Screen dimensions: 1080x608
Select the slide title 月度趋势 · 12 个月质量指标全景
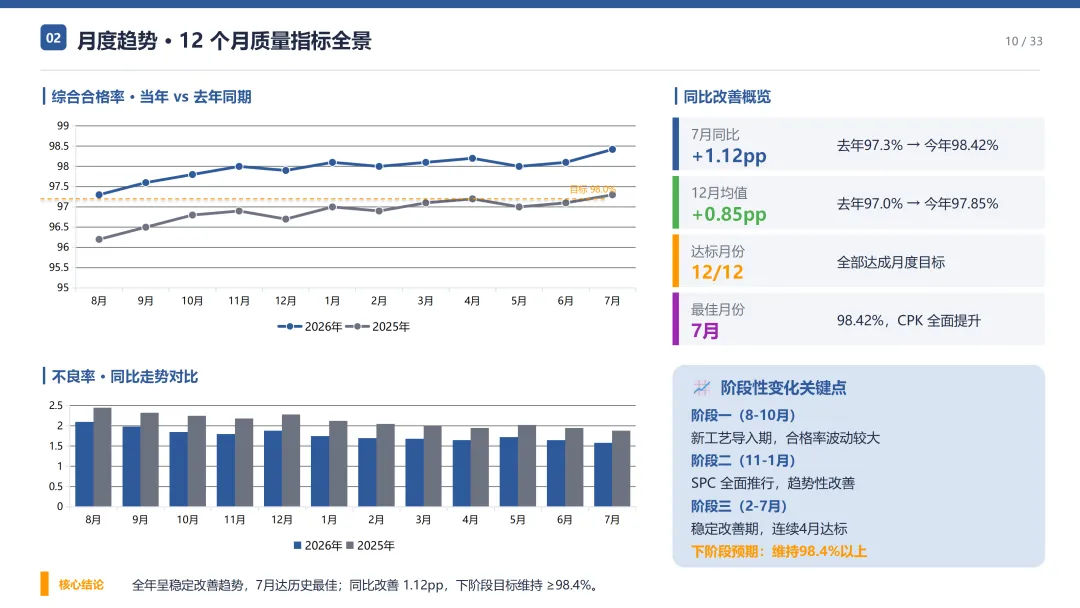click(x=224, y=41)
